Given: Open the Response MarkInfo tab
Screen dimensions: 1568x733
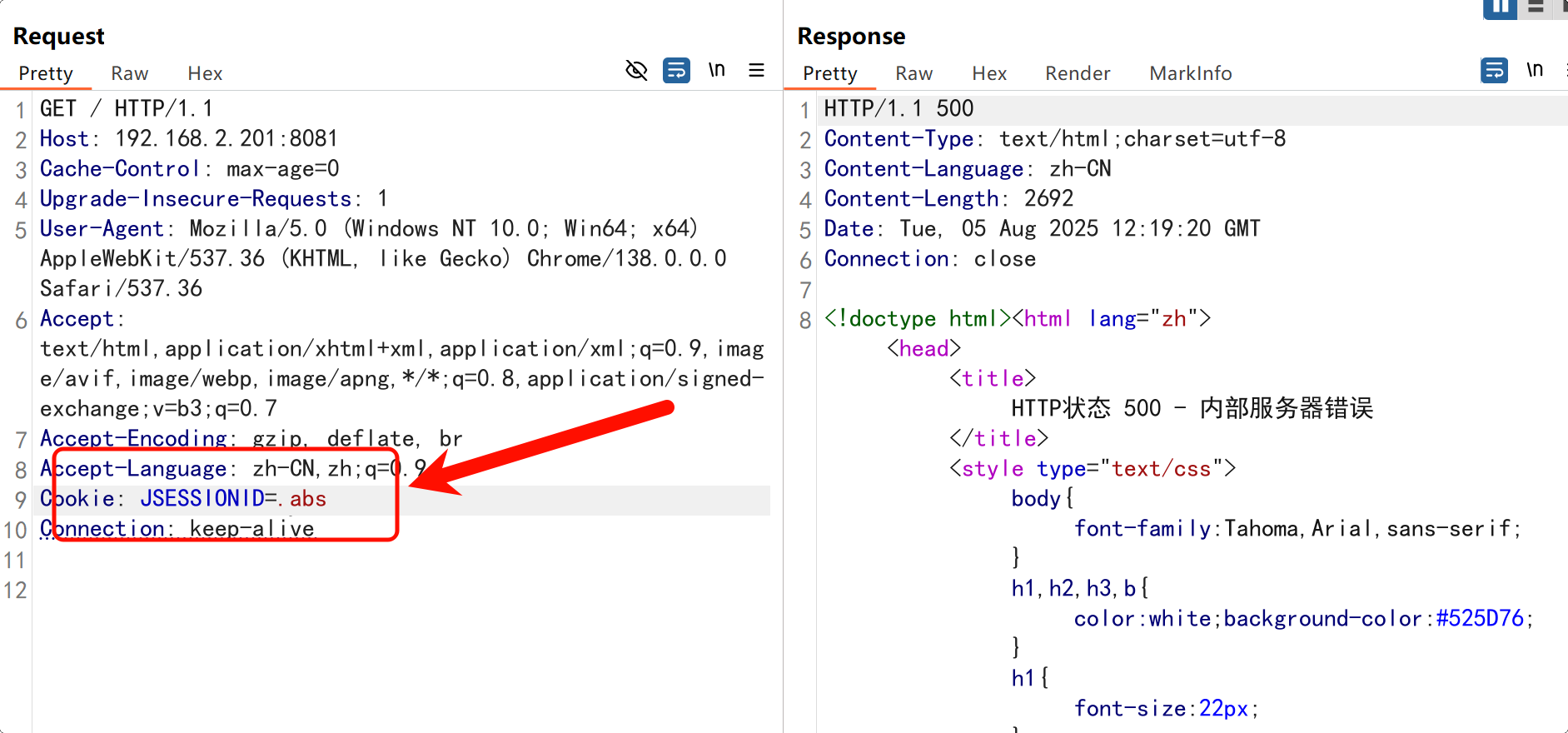Looking at the screenshot, I should pyautogui.click(x=1190, y=74).
